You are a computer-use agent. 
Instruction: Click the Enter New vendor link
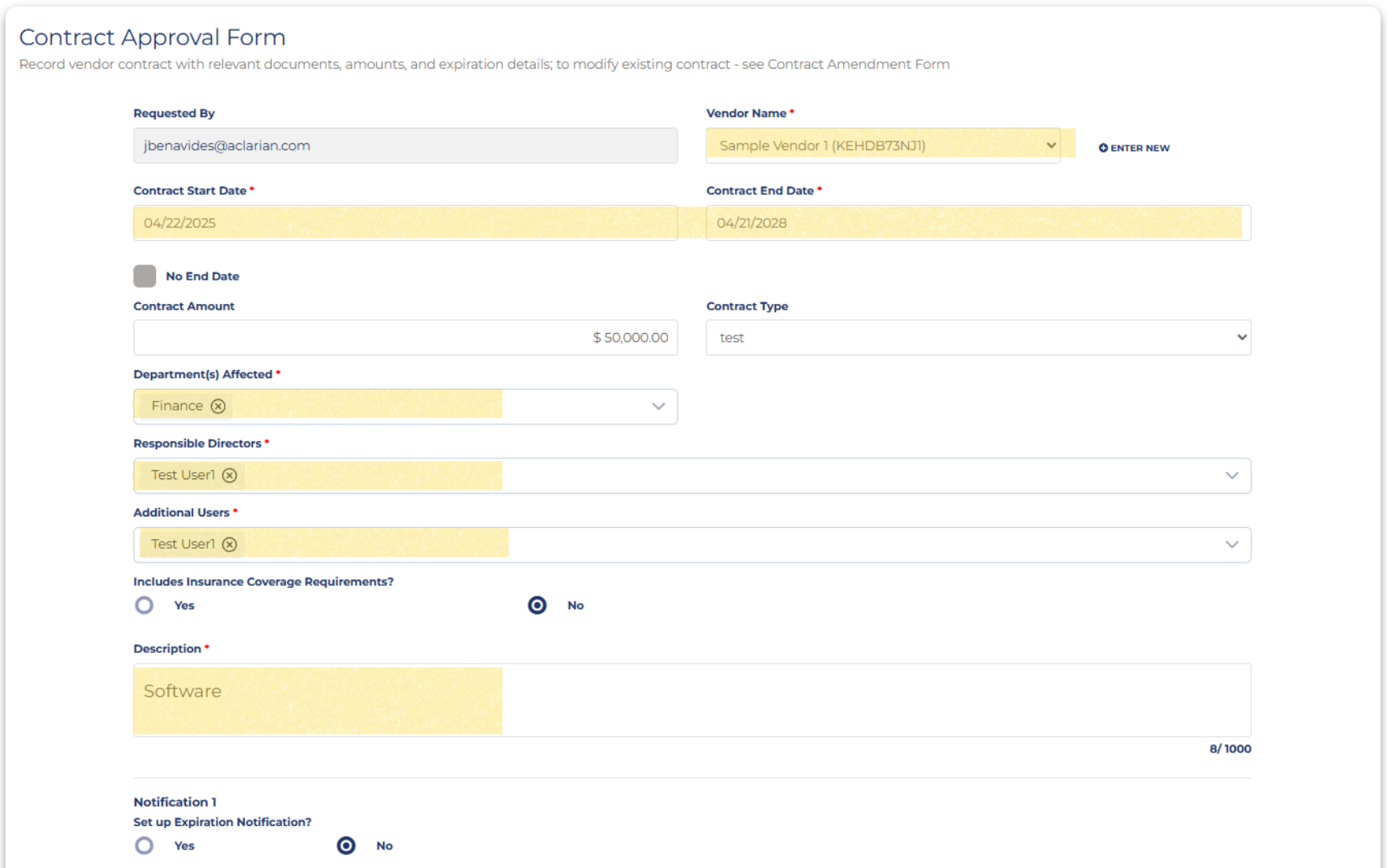[1134, 148]
